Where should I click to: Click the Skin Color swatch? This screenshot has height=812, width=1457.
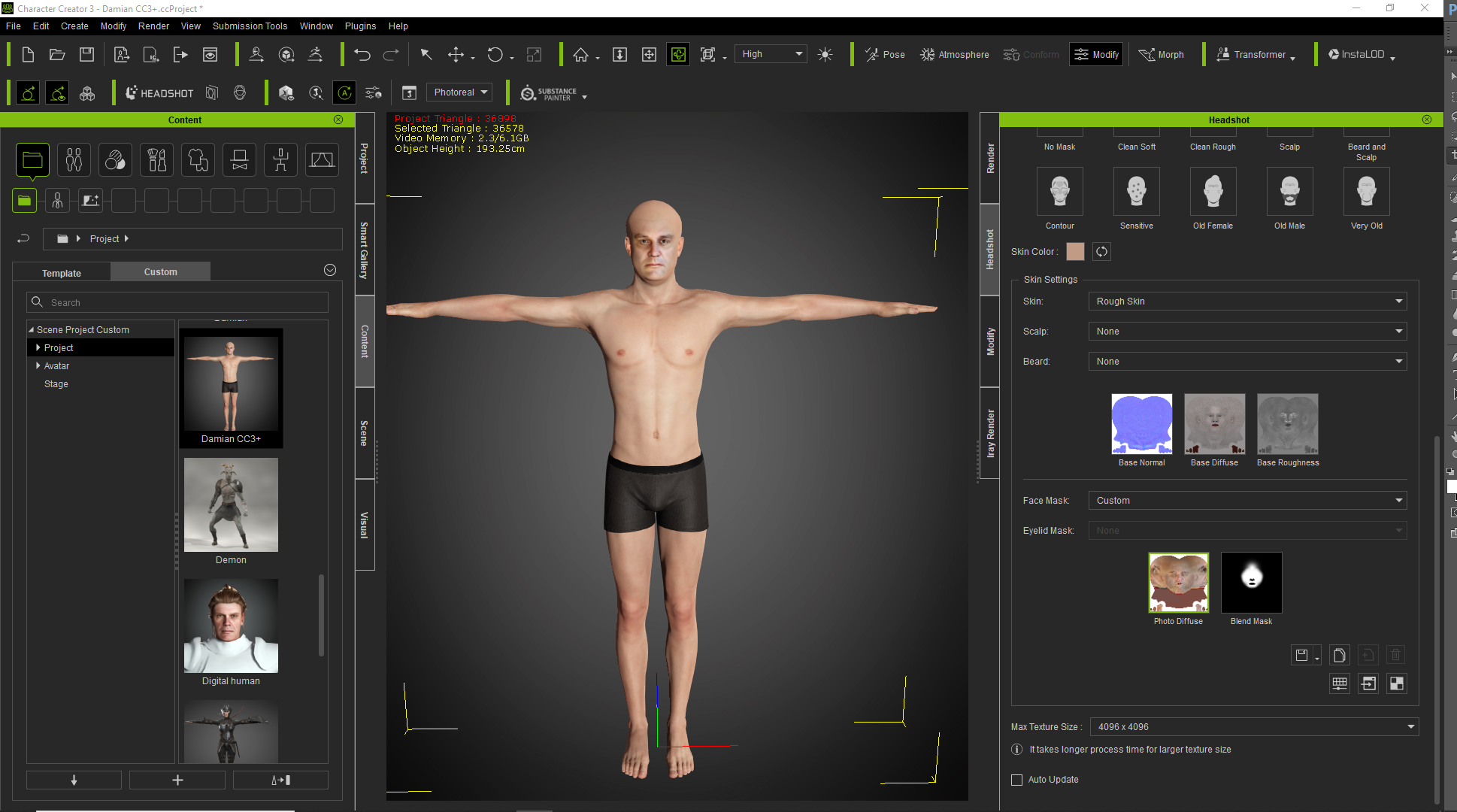coord(1075,252)
